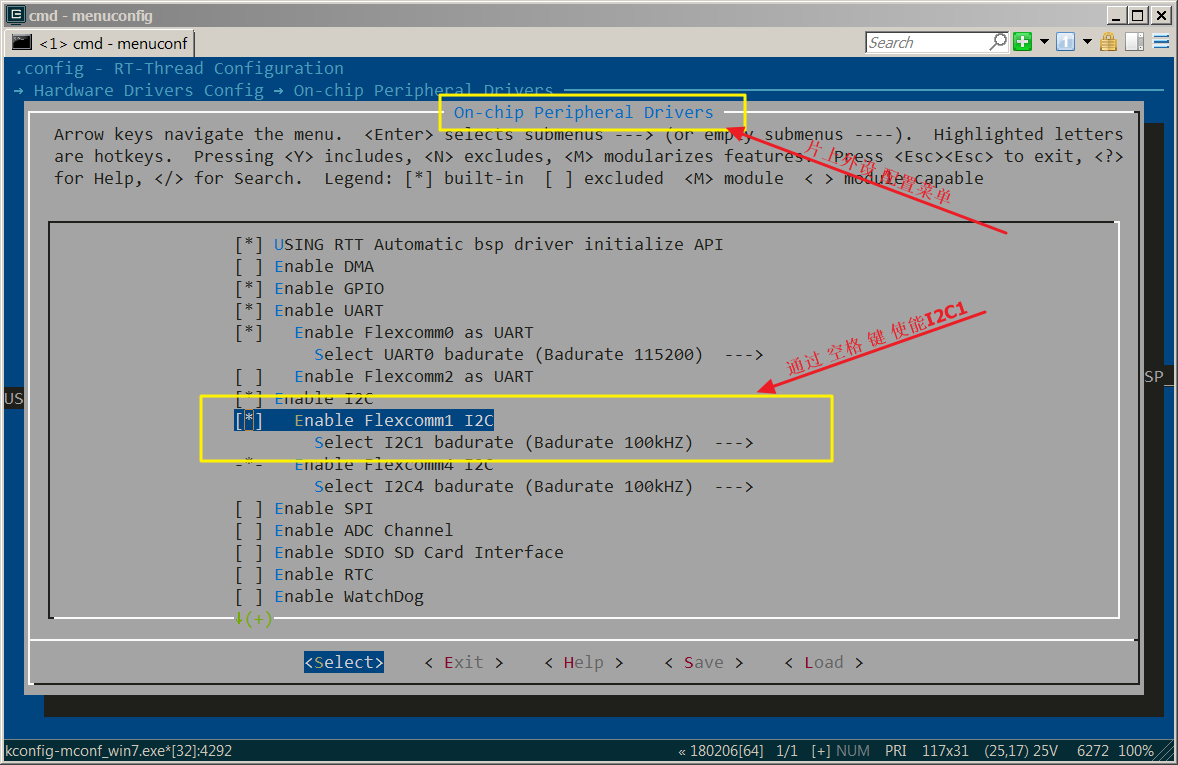Expand Select UART0 badurate submenu

(538, 355)
